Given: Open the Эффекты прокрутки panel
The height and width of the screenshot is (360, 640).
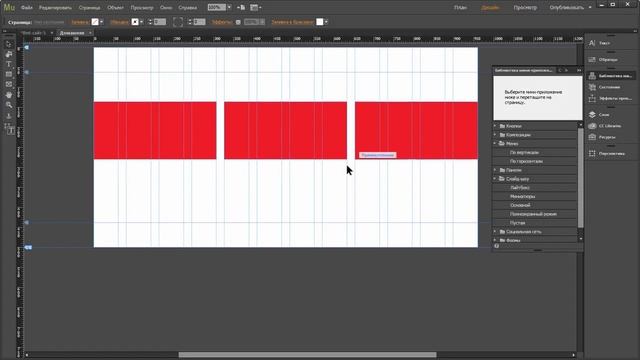Looking at the screenshot, I should (611, 98).
